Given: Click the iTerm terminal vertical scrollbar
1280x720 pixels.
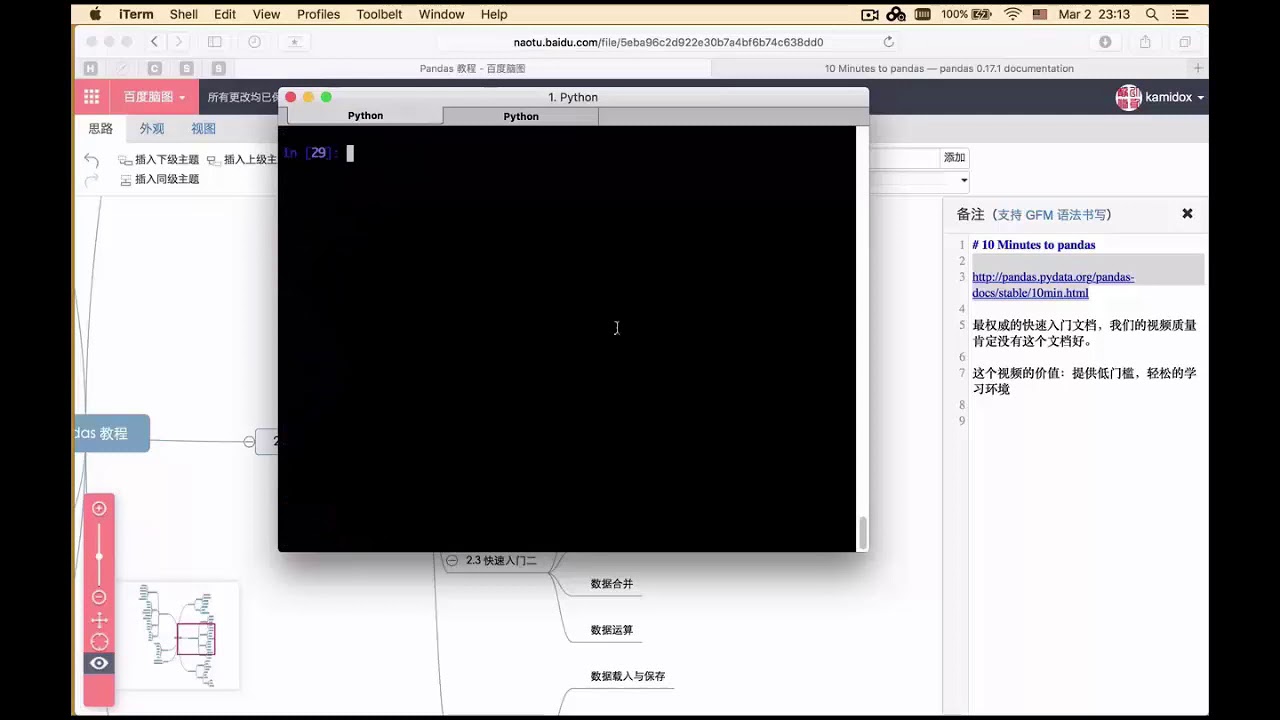Looking at the screenshot, I should pos(862,532).
